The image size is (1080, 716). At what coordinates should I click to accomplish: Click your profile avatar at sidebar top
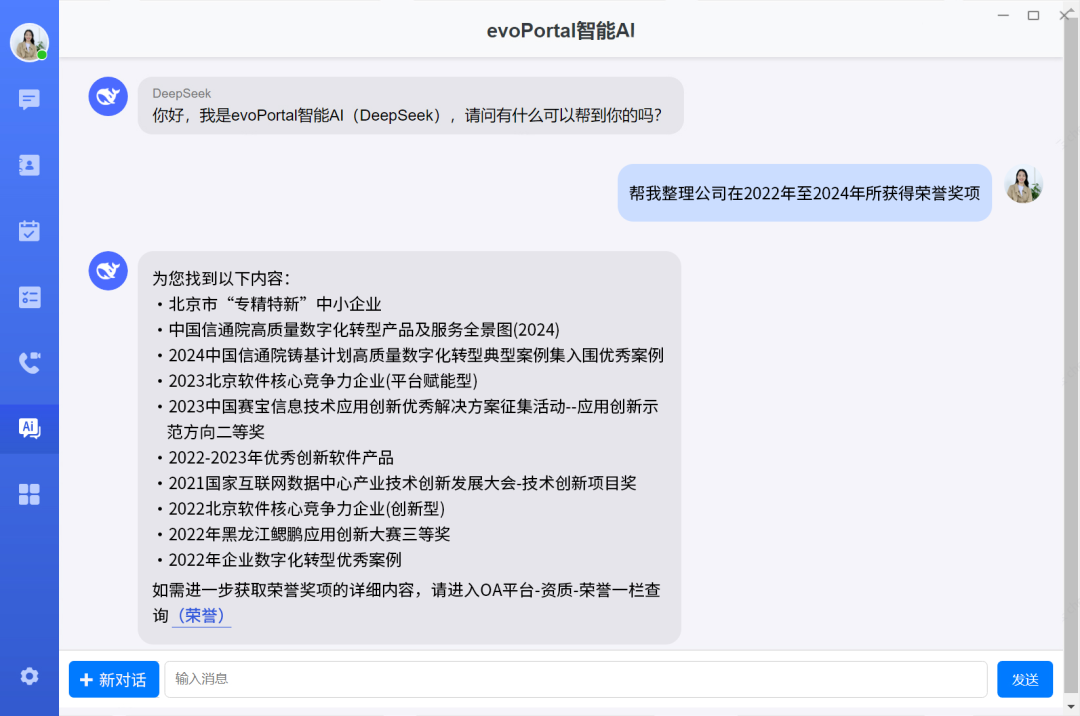click(x=29, y=43)
